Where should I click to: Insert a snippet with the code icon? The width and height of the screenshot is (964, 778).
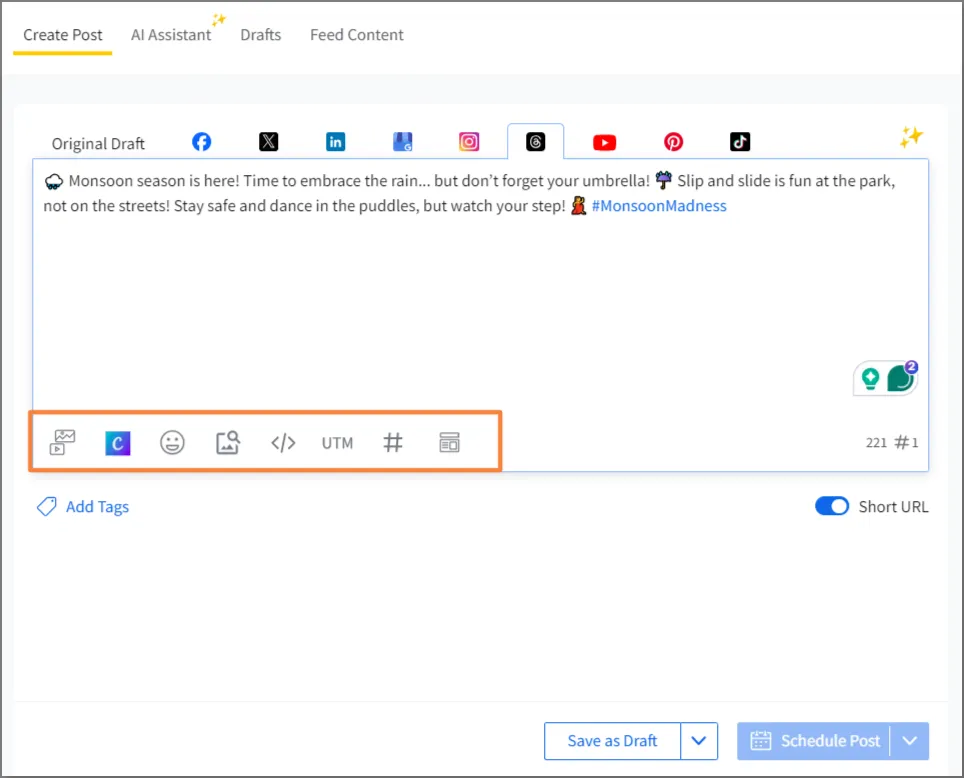[283, 442]
